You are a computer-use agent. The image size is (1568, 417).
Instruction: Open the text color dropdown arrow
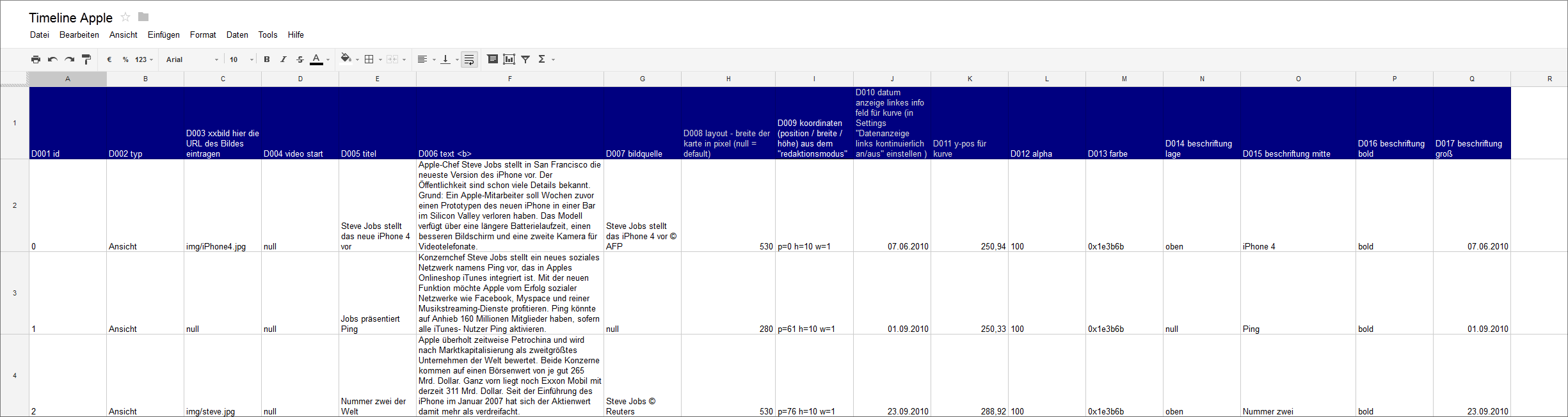tap(328, 59)
